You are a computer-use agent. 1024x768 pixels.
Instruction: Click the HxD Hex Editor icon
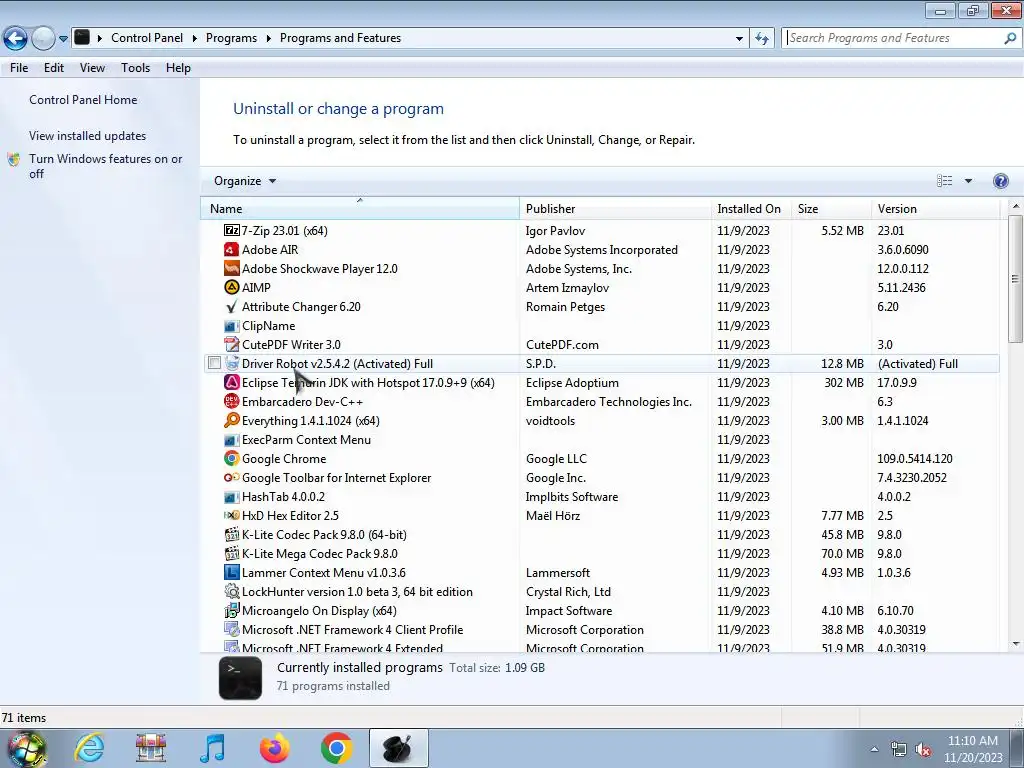point(231,515)
